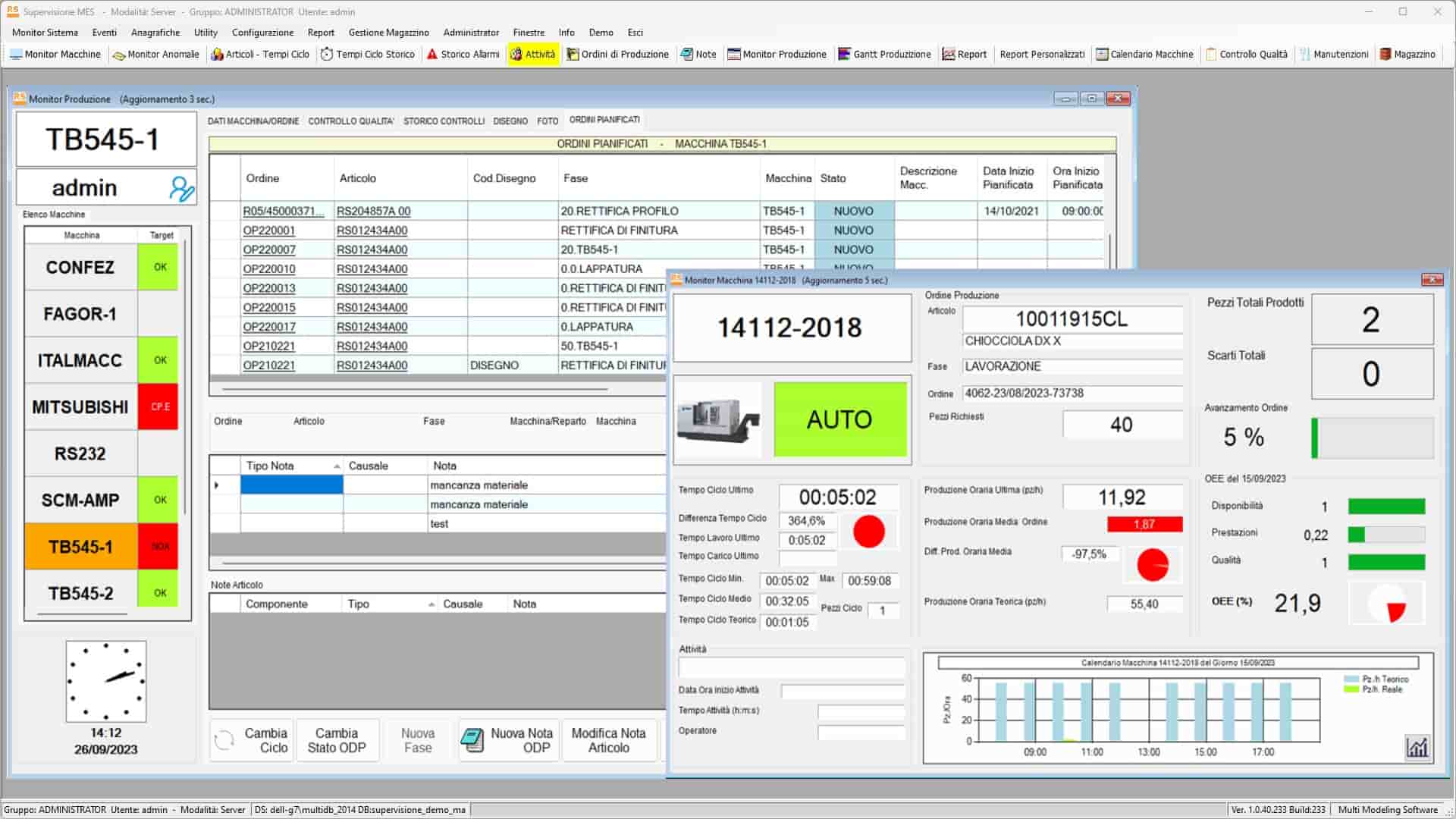Switch to the CONTROLLO QUALITA' tab
This screenshot has width=1456, height=819.
351,121
